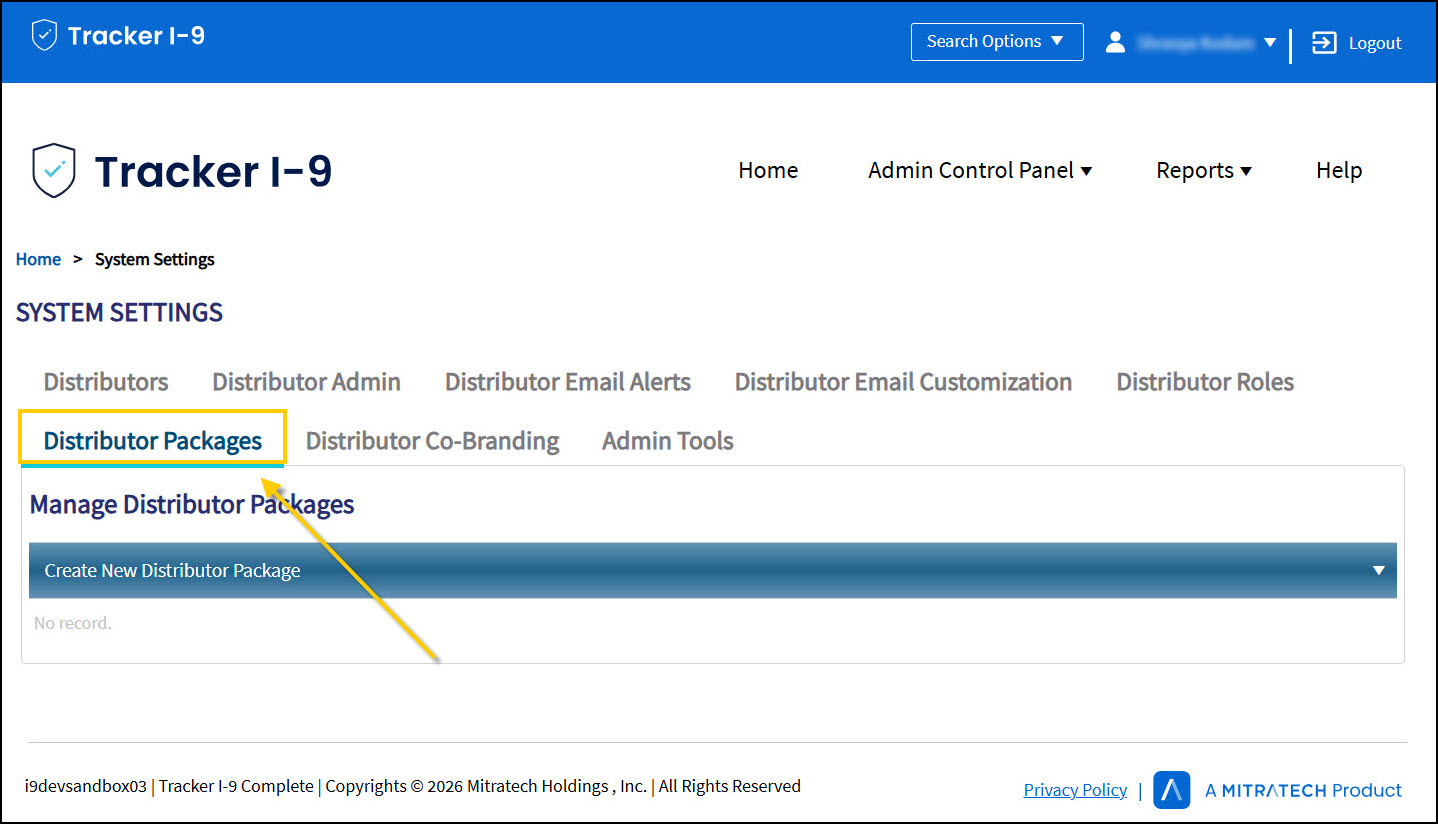Click the Mitratech logo icon in the footer
This screenshot has height=824, width=1438.
point(1171,790)
